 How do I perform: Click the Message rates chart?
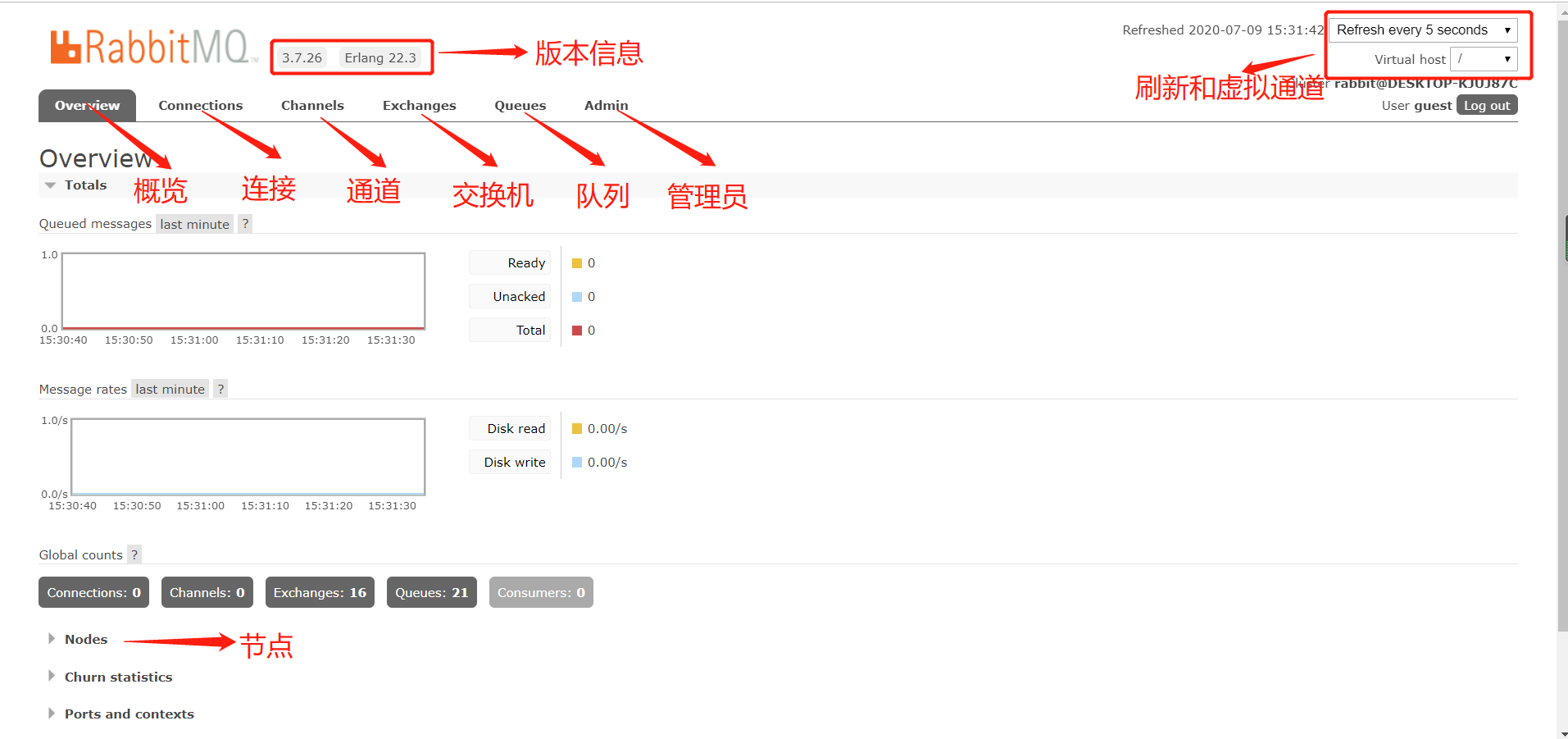pos(248,457)
